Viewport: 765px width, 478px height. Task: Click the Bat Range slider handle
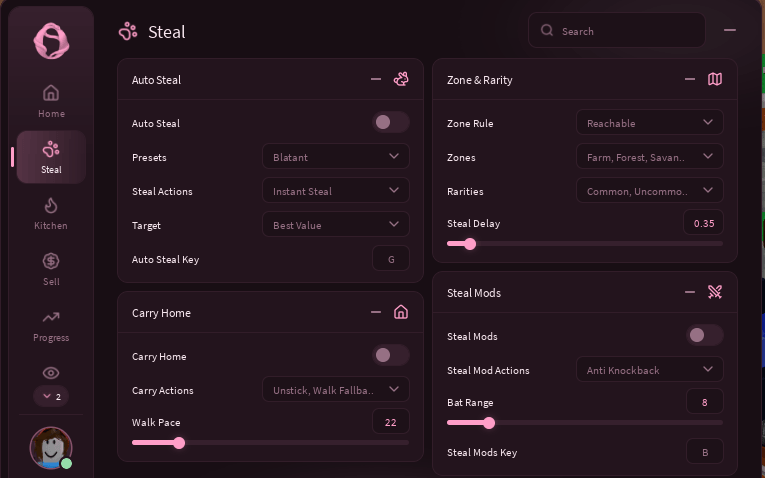pos(489,423)
